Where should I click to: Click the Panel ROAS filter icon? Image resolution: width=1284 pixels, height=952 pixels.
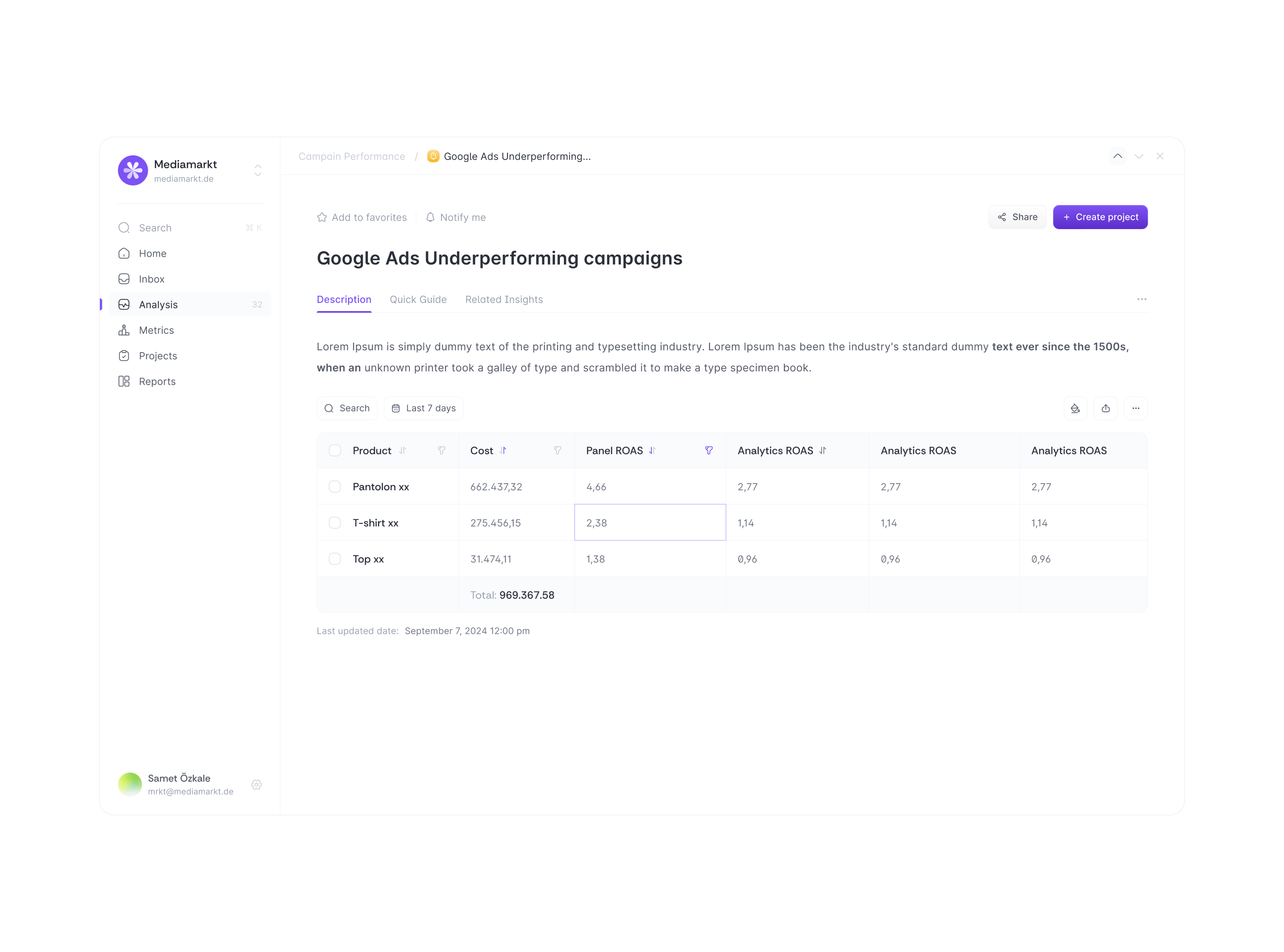[x=709, y=451]
